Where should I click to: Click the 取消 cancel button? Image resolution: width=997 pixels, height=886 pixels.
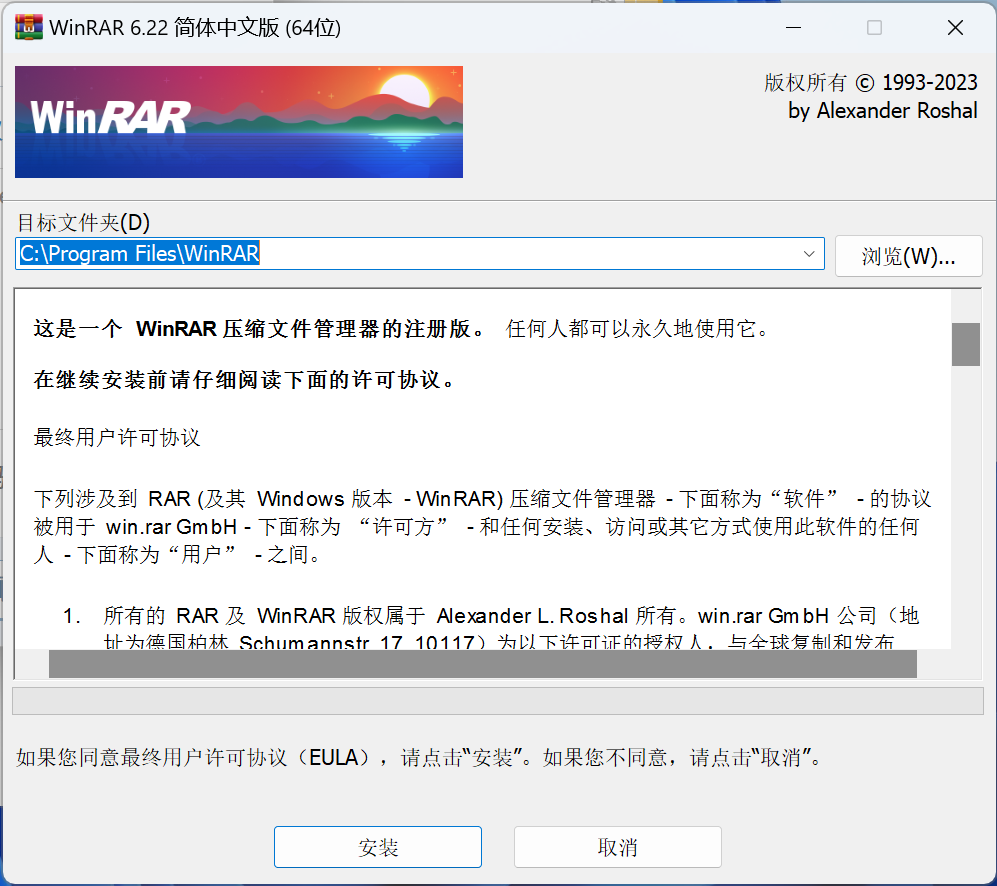click(617, 847)
